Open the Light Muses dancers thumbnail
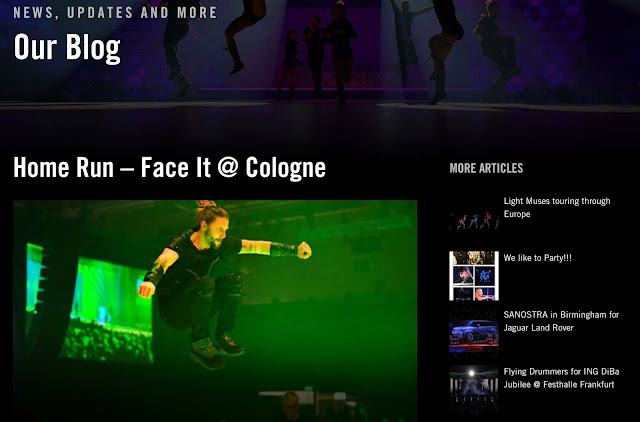The width and height of the screenshot is (640, 422). 474,219
